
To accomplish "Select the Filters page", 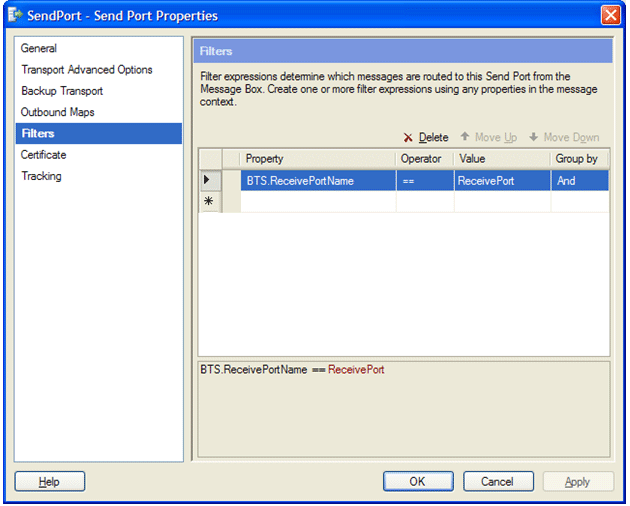I will (x=99, y=133).
